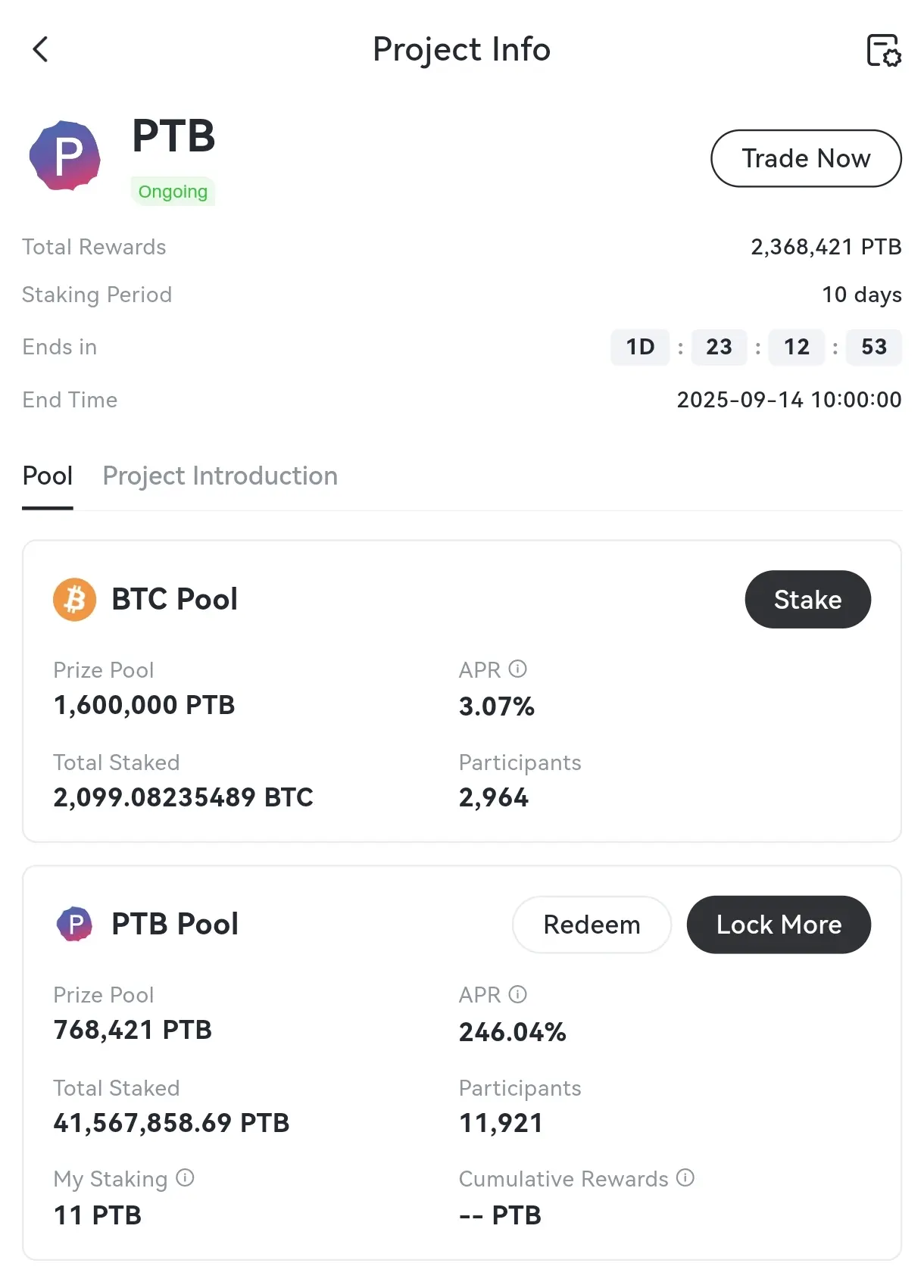Show APR info for PTB Pool
924x1288 pixels.
point(518,994)
